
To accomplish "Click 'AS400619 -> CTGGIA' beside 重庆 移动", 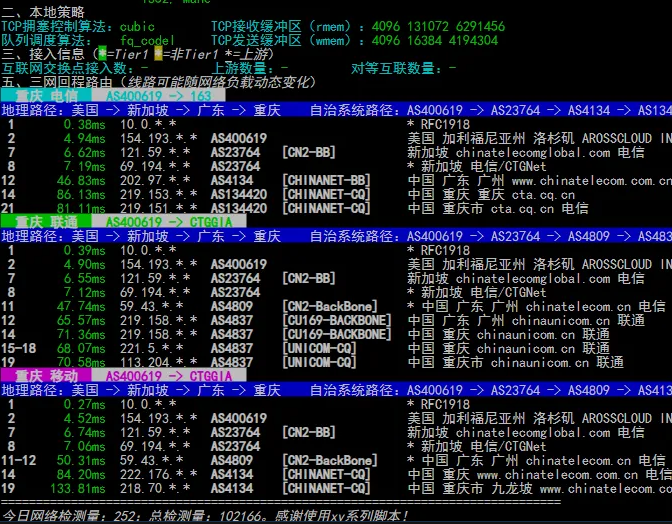I will (x=169, y=376).
